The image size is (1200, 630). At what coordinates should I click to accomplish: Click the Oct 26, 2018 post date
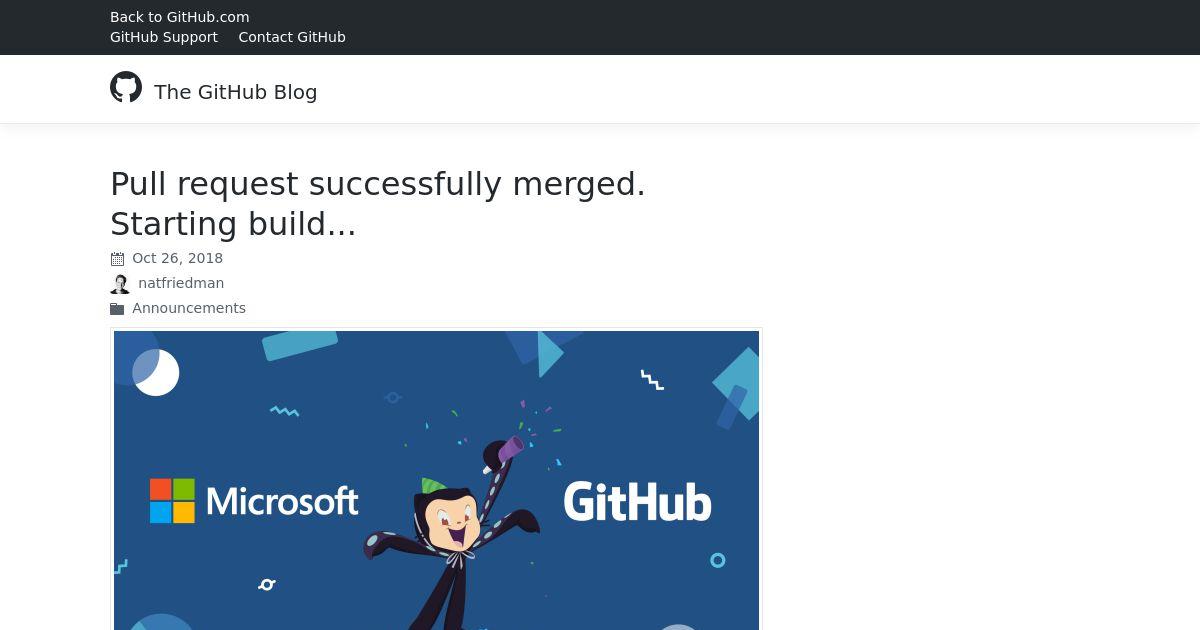pyautogui.click(x=178, y=258)
